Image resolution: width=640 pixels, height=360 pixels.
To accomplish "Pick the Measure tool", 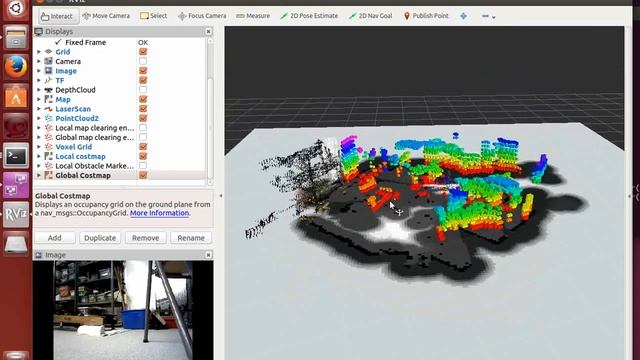I will pyautogui.click(x=253, y=16).
